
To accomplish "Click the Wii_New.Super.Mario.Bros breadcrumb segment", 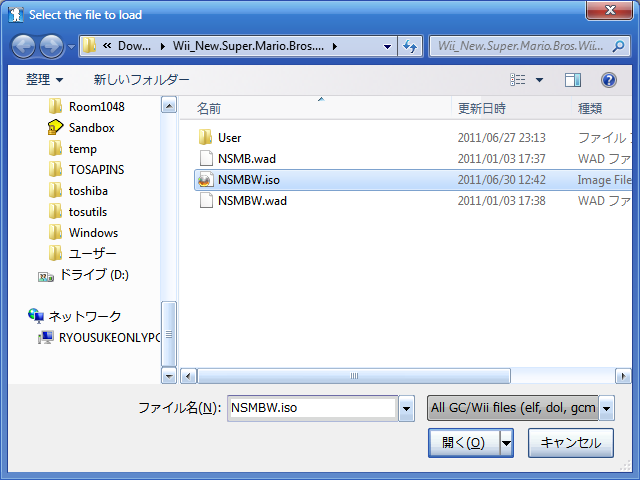I will pyautogui.click(x=248, y=46).
